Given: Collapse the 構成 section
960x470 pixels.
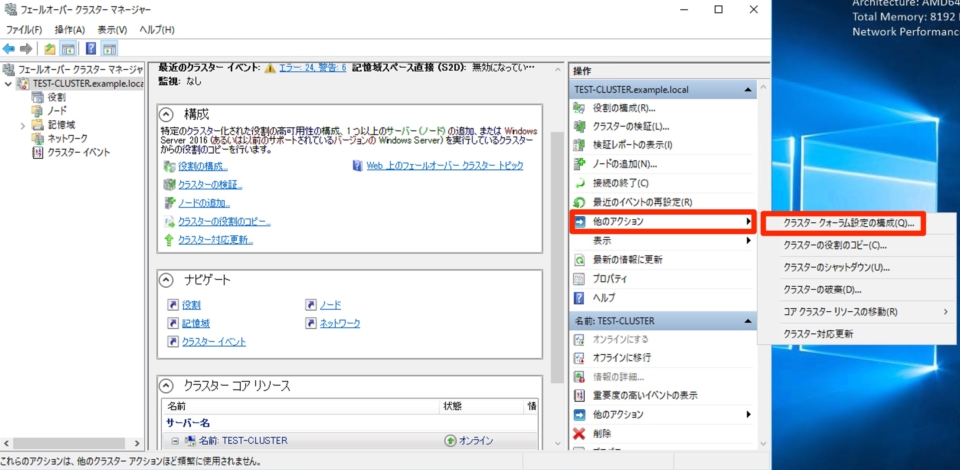Looking at the screenshot, I should click(x=165, y=114).
